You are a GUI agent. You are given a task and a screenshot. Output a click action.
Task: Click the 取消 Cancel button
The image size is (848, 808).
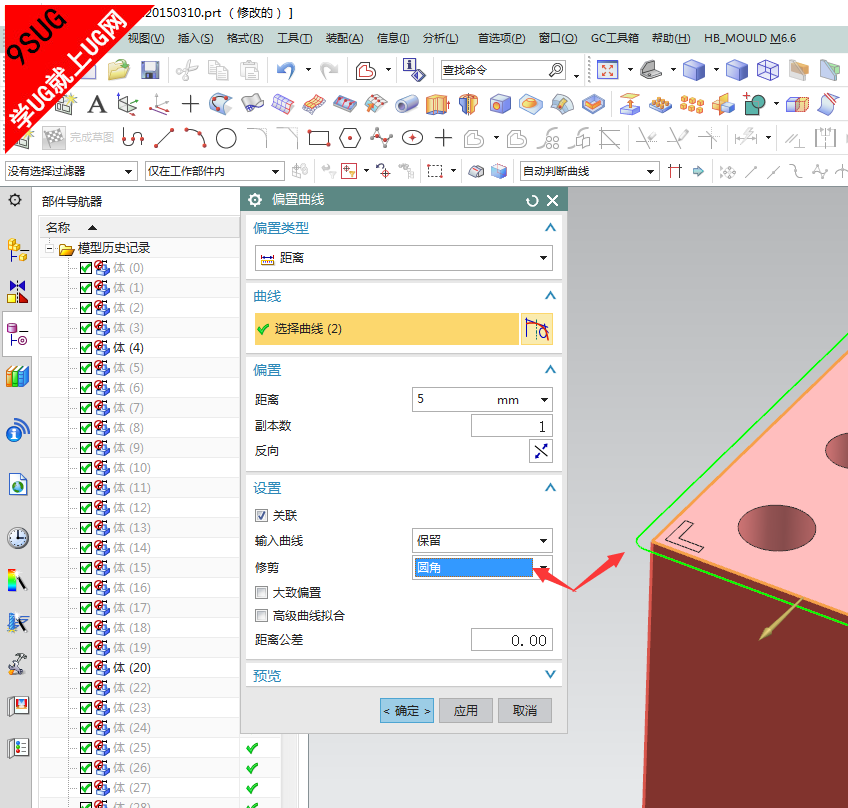click(525, 711)
